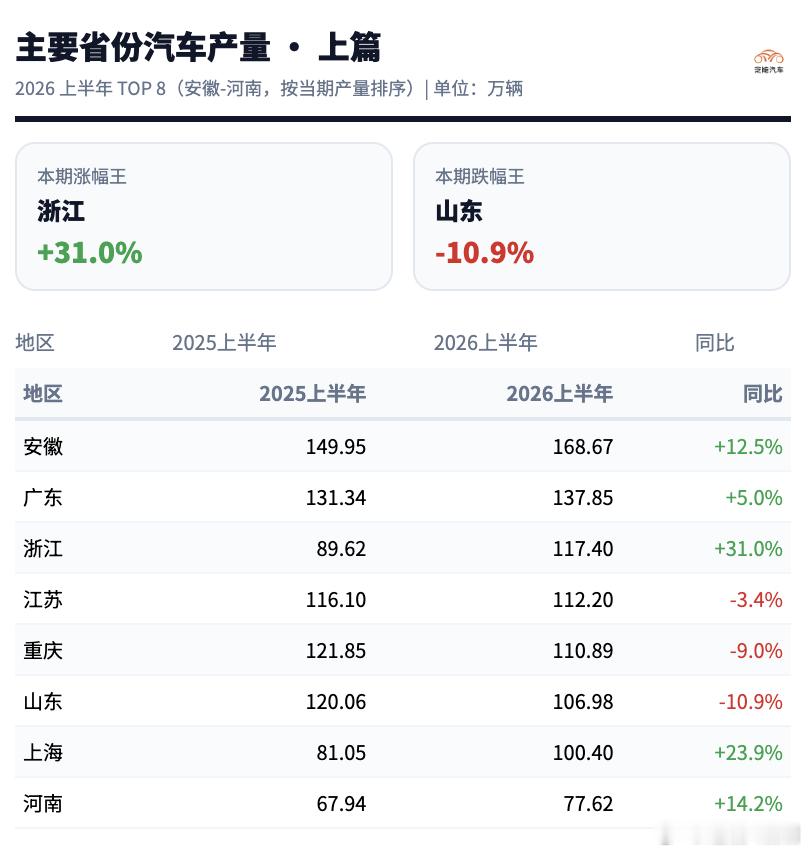Click the light gray 2026上半年 label
808x854 pixels.
pyautogui.click(x=486, y=343)
